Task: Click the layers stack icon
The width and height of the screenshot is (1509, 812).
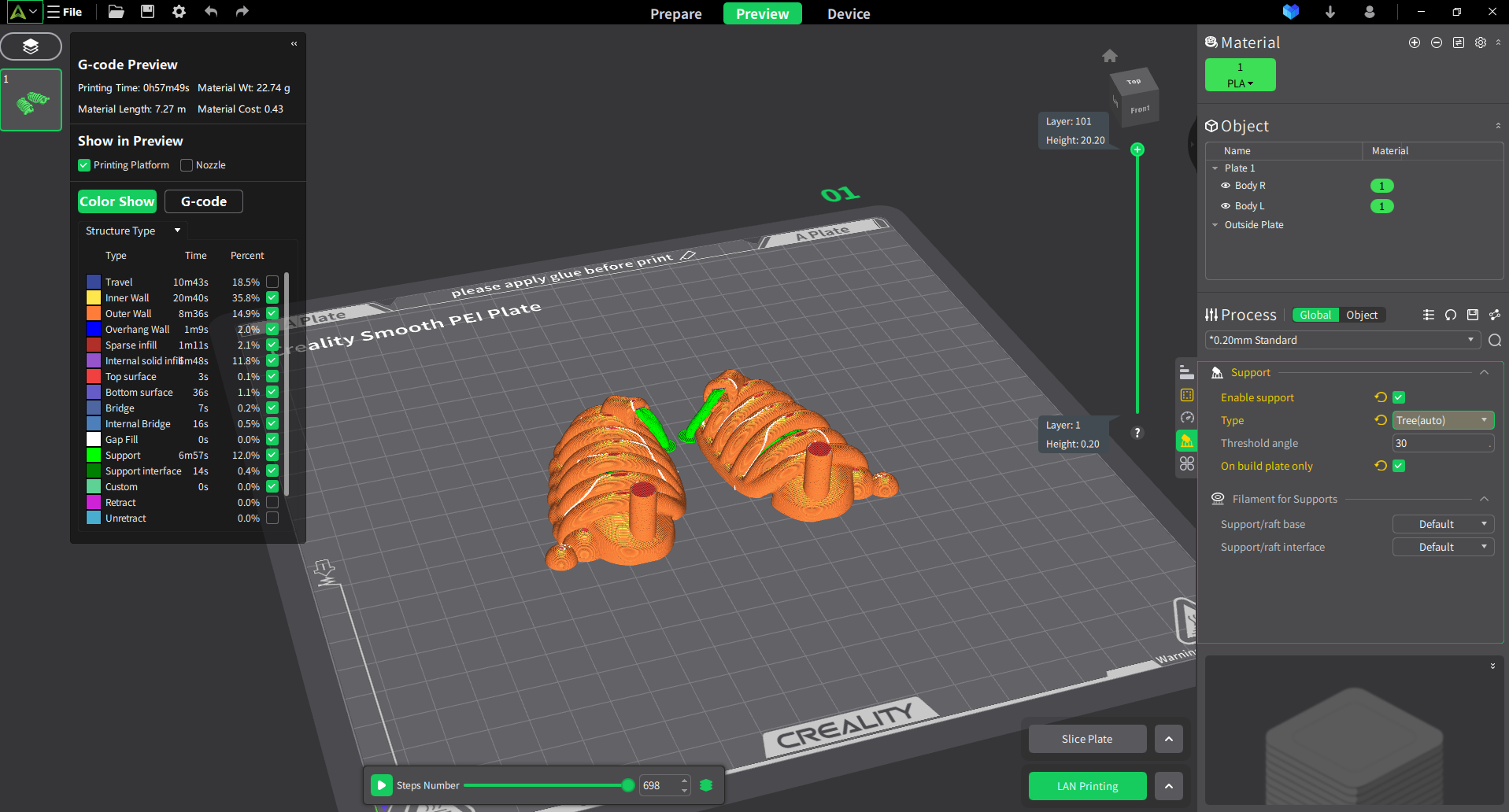Action: pos(31,46)
